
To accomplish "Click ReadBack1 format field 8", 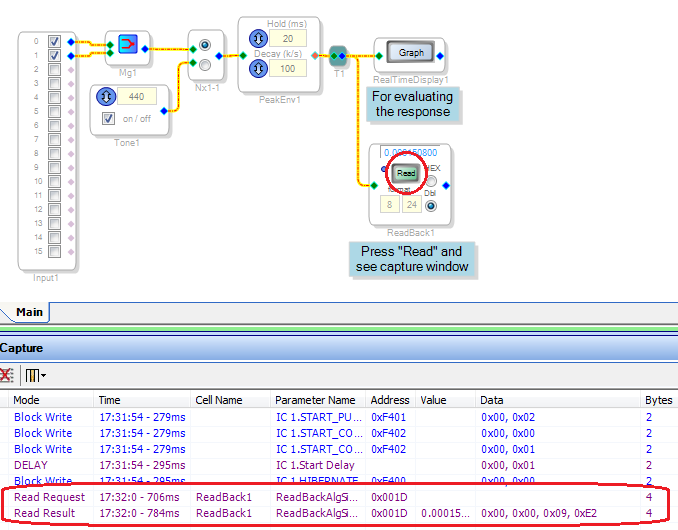I will tap(390, 204).
